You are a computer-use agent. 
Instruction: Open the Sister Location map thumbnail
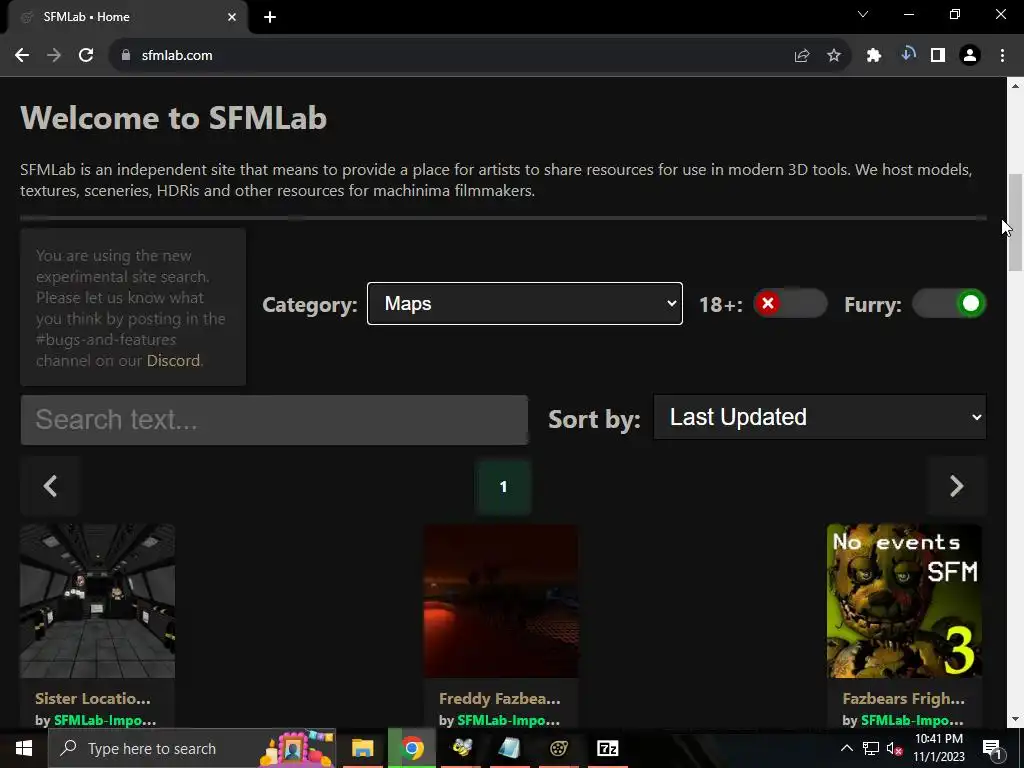pyautogui.click(x=97, y=601)
